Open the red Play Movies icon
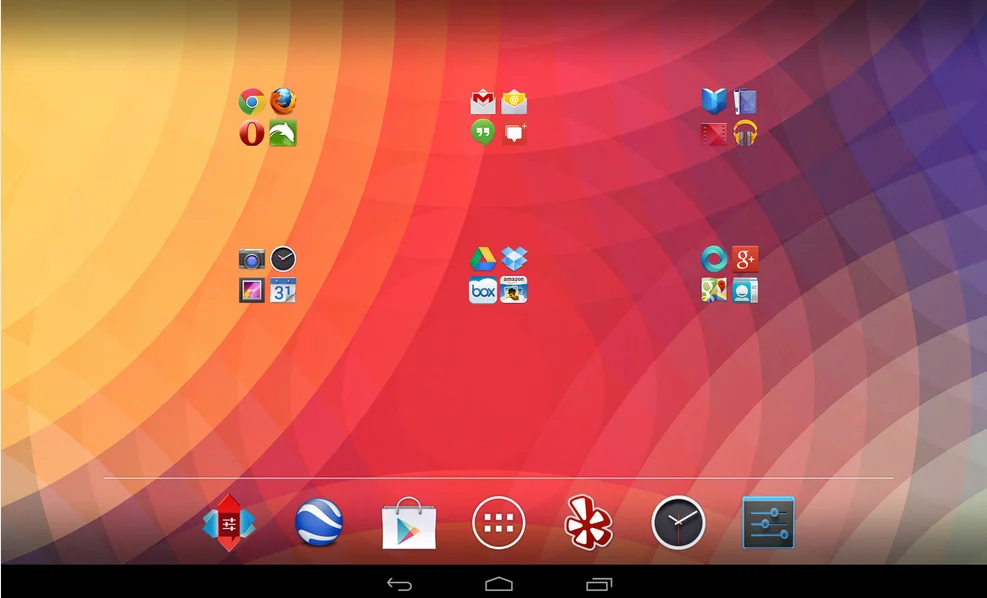 pyautogui.click(x=714, y=133)
